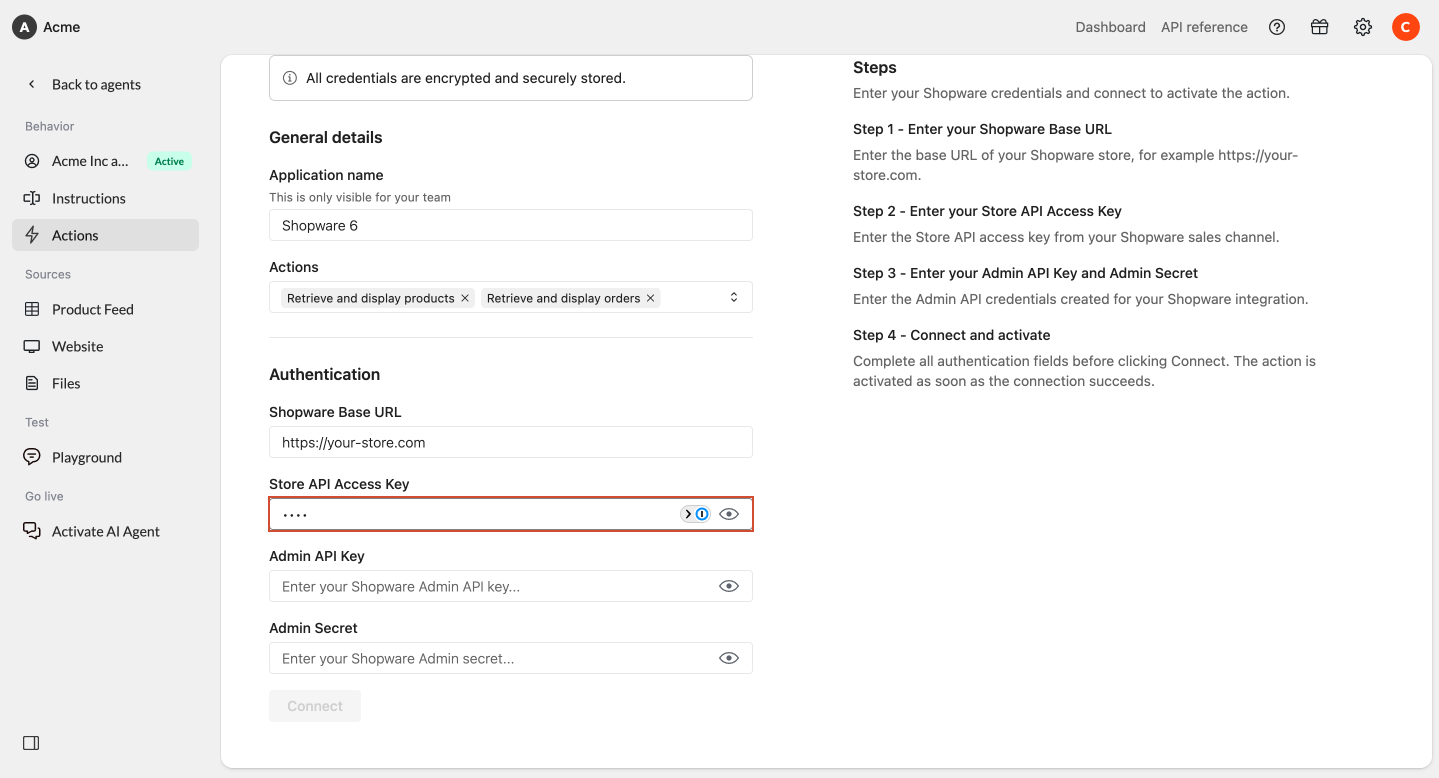Remove the Retrieve and display products tag

tap(465, 298)
